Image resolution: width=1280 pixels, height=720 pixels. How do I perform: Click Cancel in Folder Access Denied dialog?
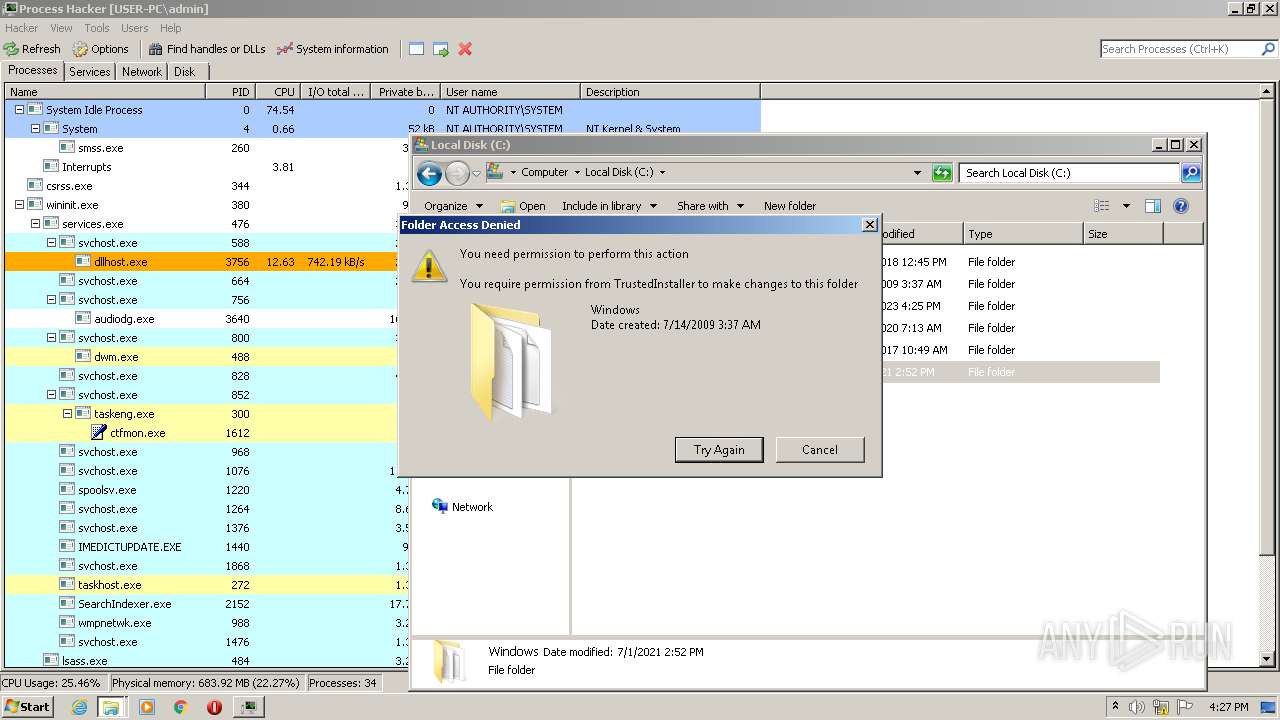click(820, 450)
